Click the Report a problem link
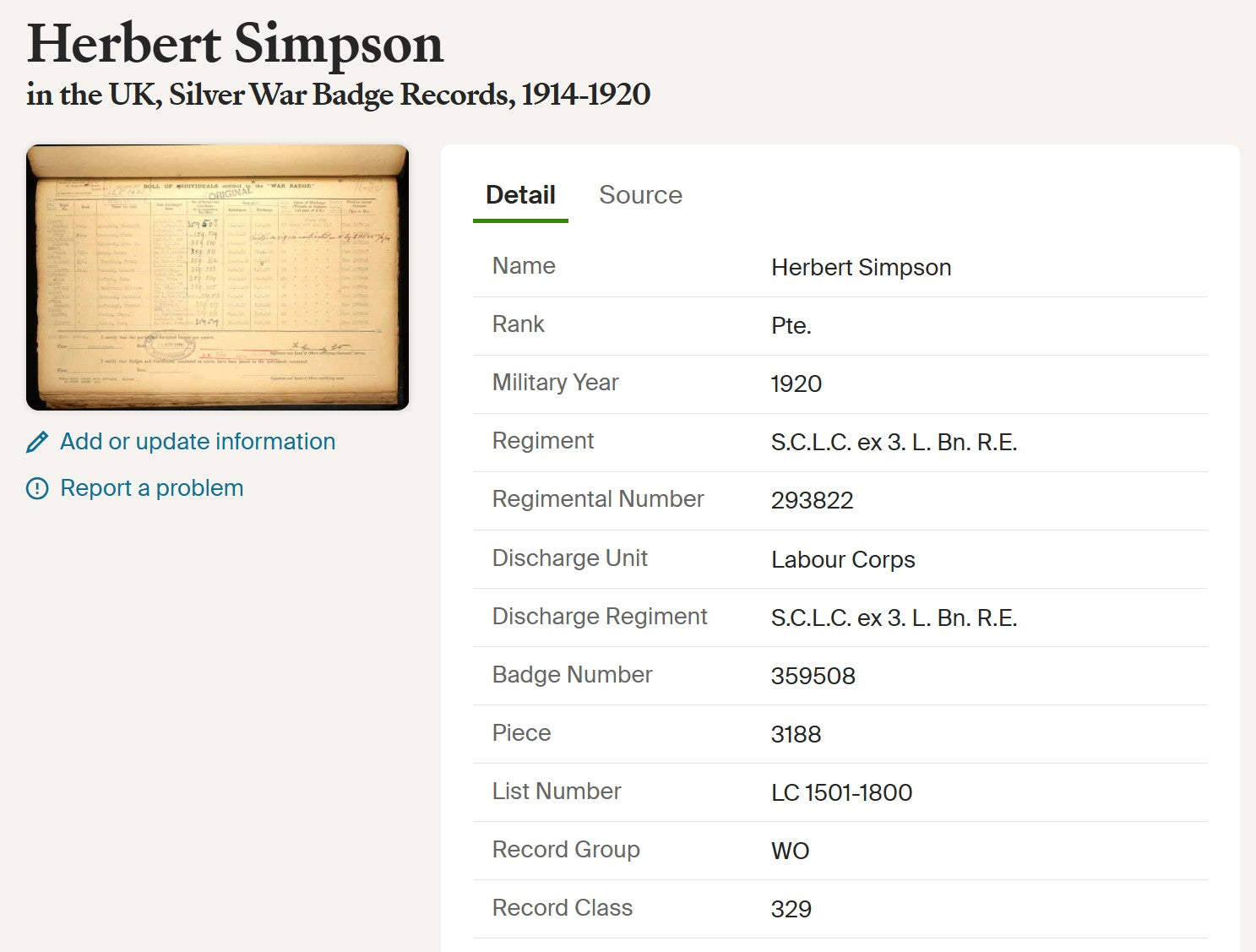 [152, 488]
